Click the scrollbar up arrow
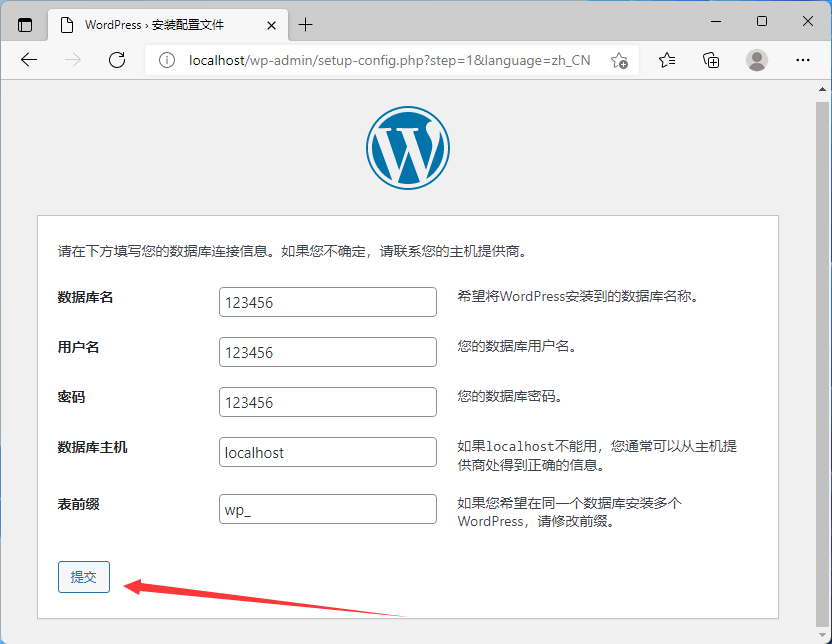 pyautogui.click(x=822, y=89)
